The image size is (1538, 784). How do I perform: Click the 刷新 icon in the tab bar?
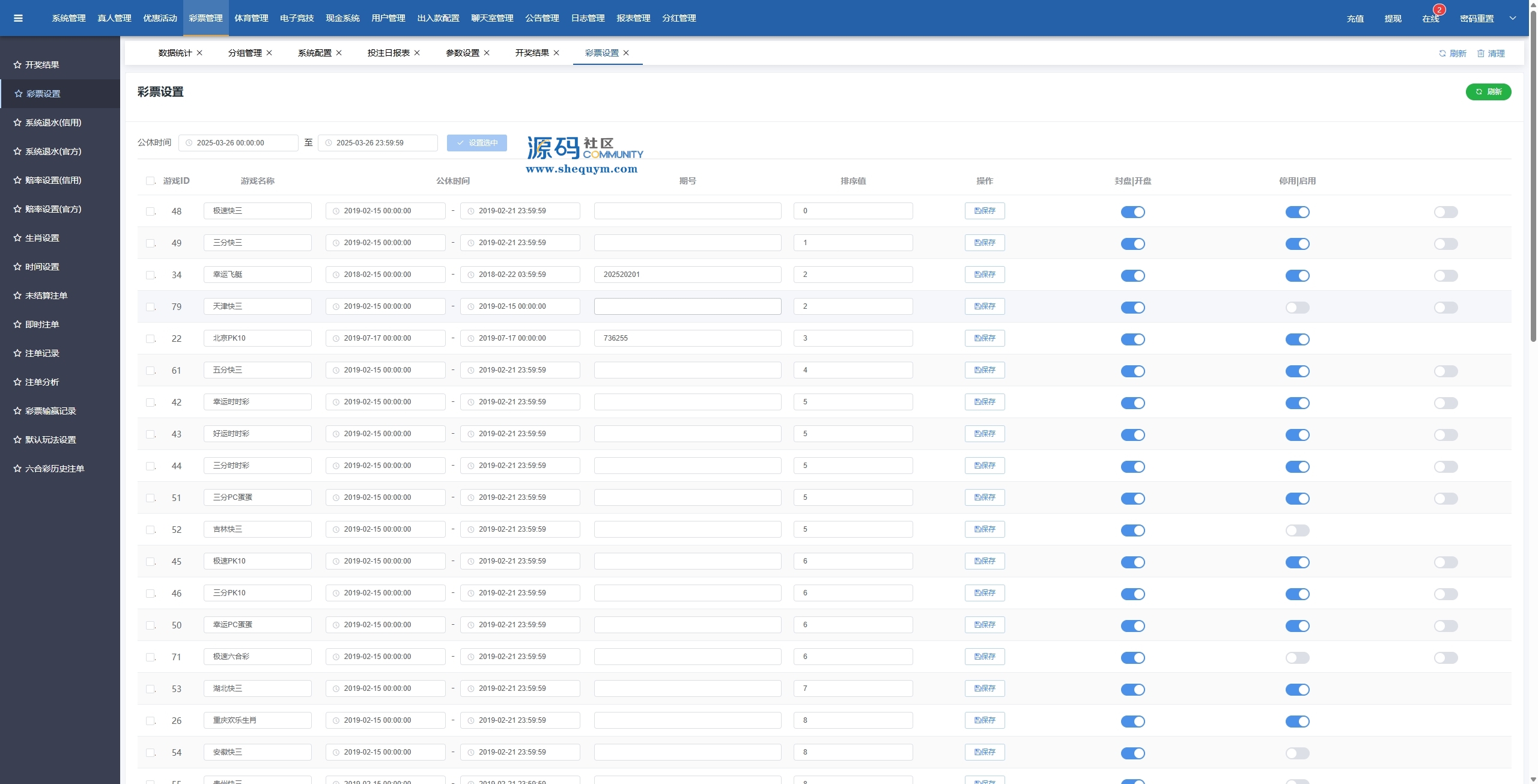(1442, 53)
